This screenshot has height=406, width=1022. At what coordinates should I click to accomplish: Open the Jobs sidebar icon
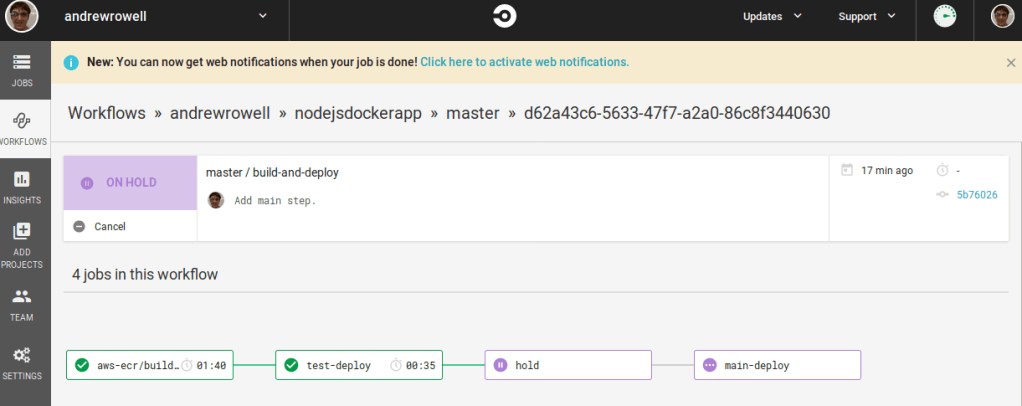(22, 69)
